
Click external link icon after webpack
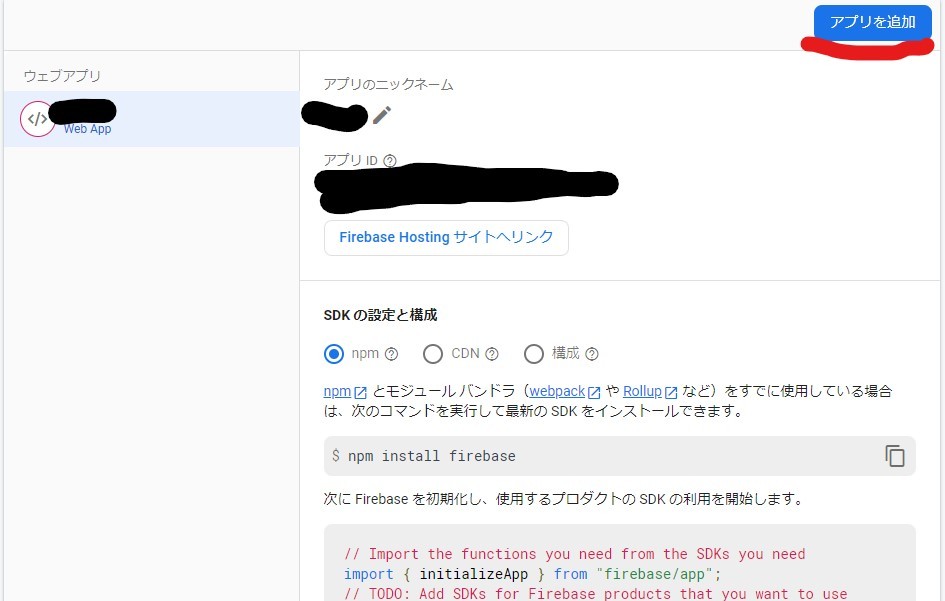point(594,392)
